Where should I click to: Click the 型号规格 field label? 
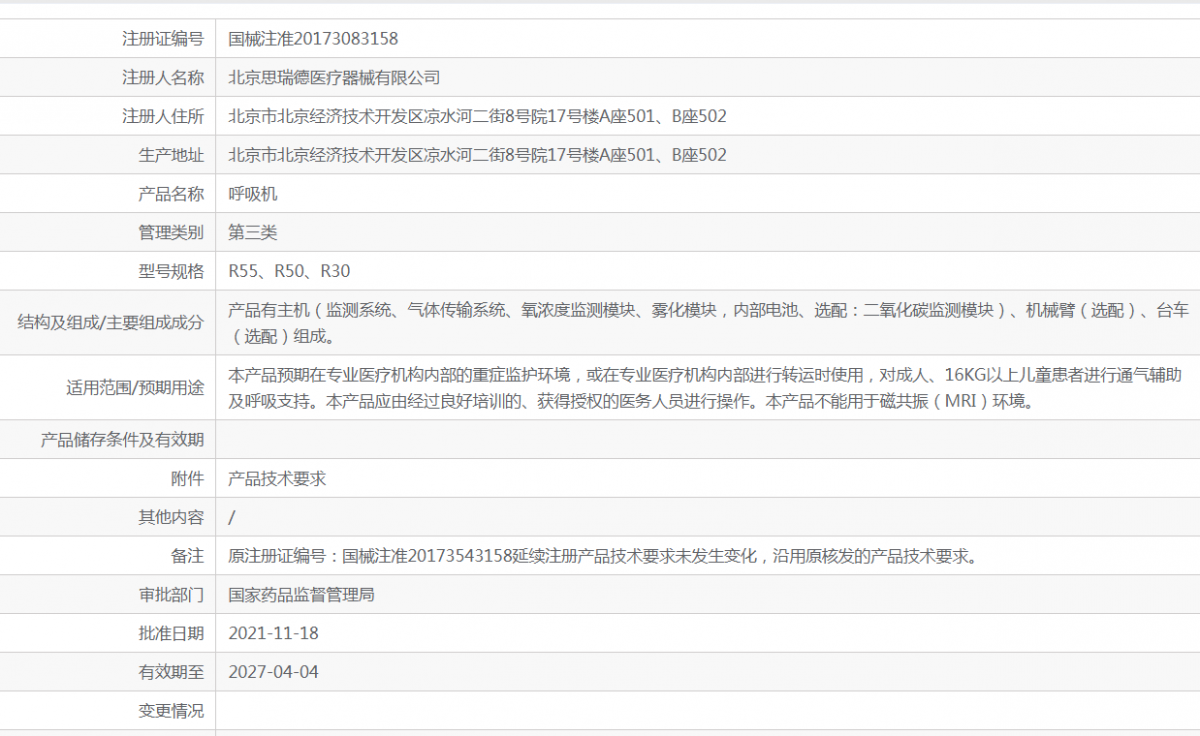[x=171, y=271]
